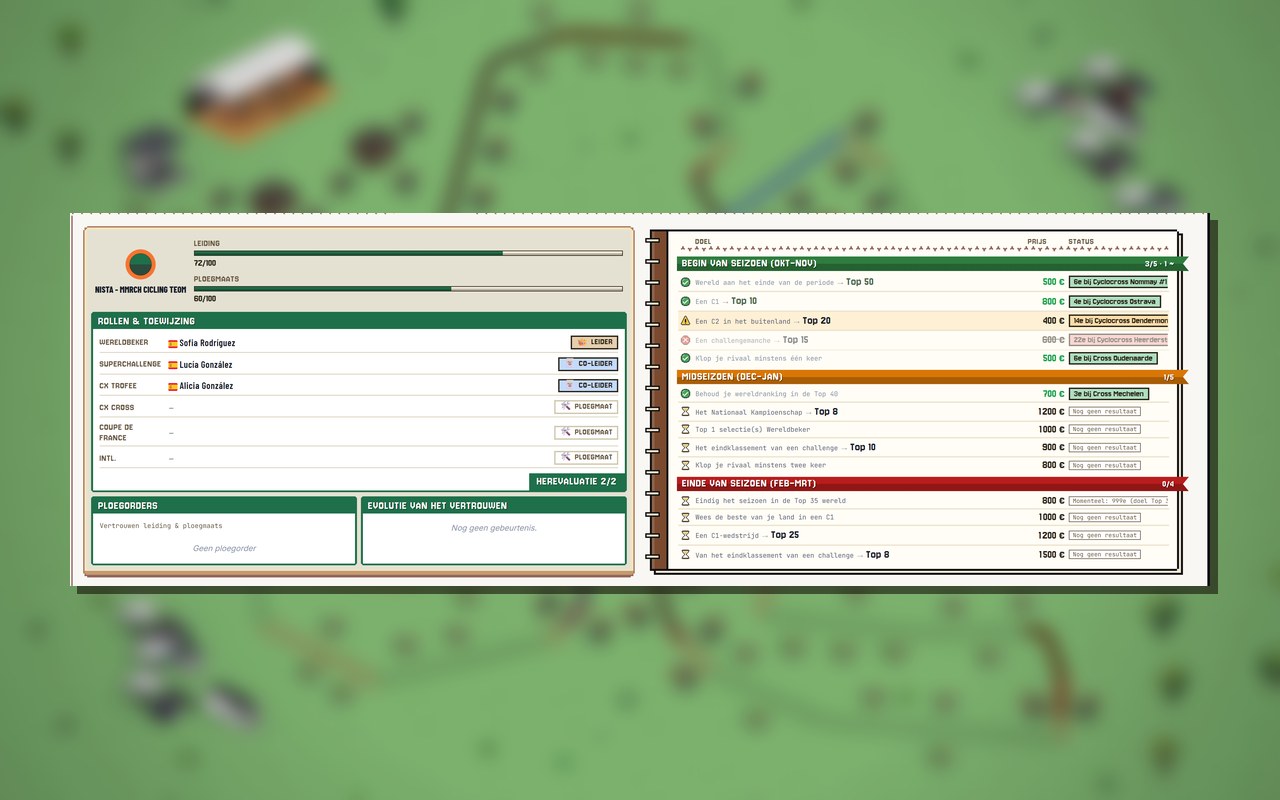The height and width of the screenshot is (800, 1280).
Task: Click the Leiding 72/100 progress bar
Action: click(x=408, y=253)
